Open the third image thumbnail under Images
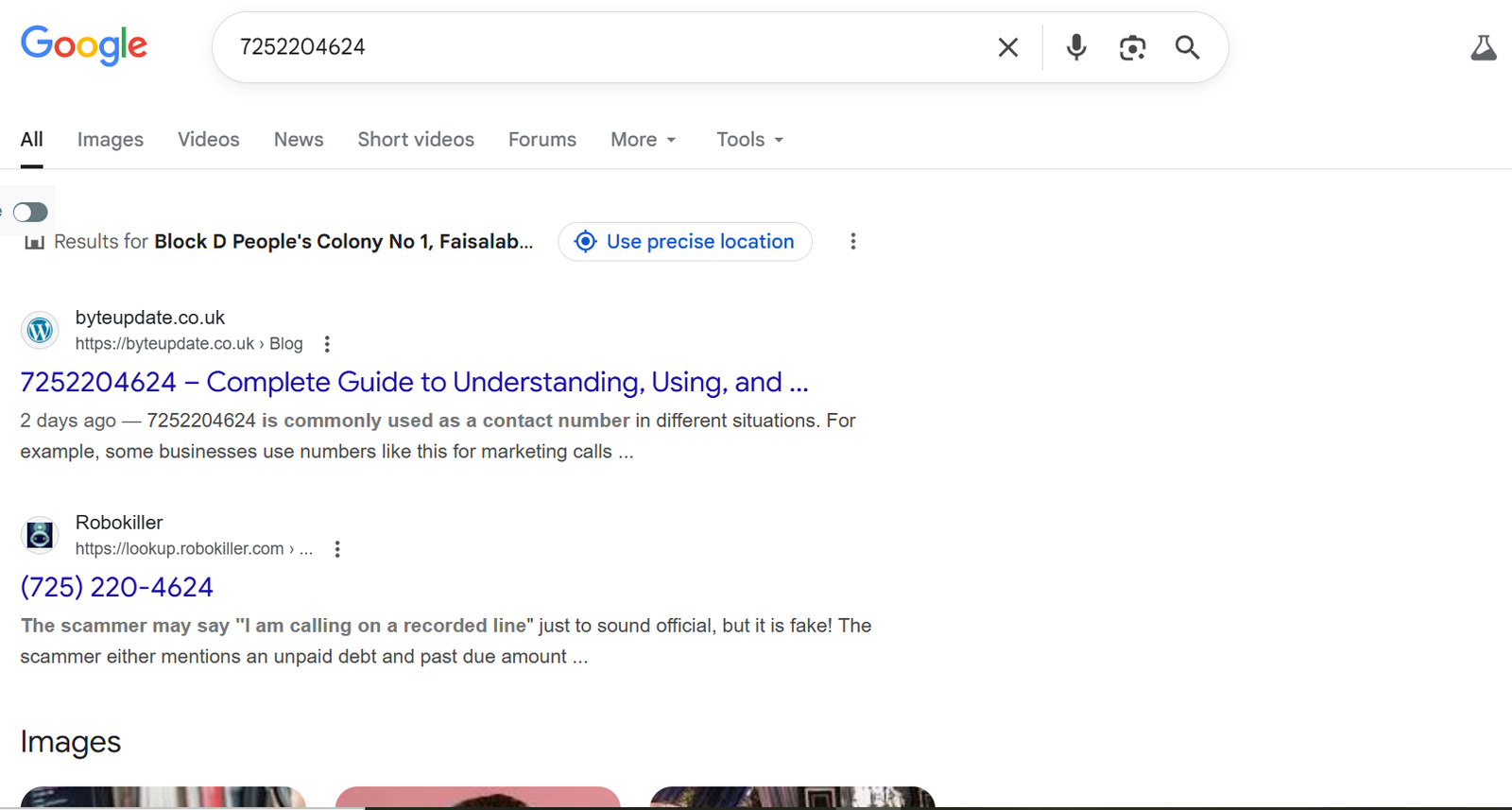The width and height of the screenshot is (1512, 810). (793, 798)
